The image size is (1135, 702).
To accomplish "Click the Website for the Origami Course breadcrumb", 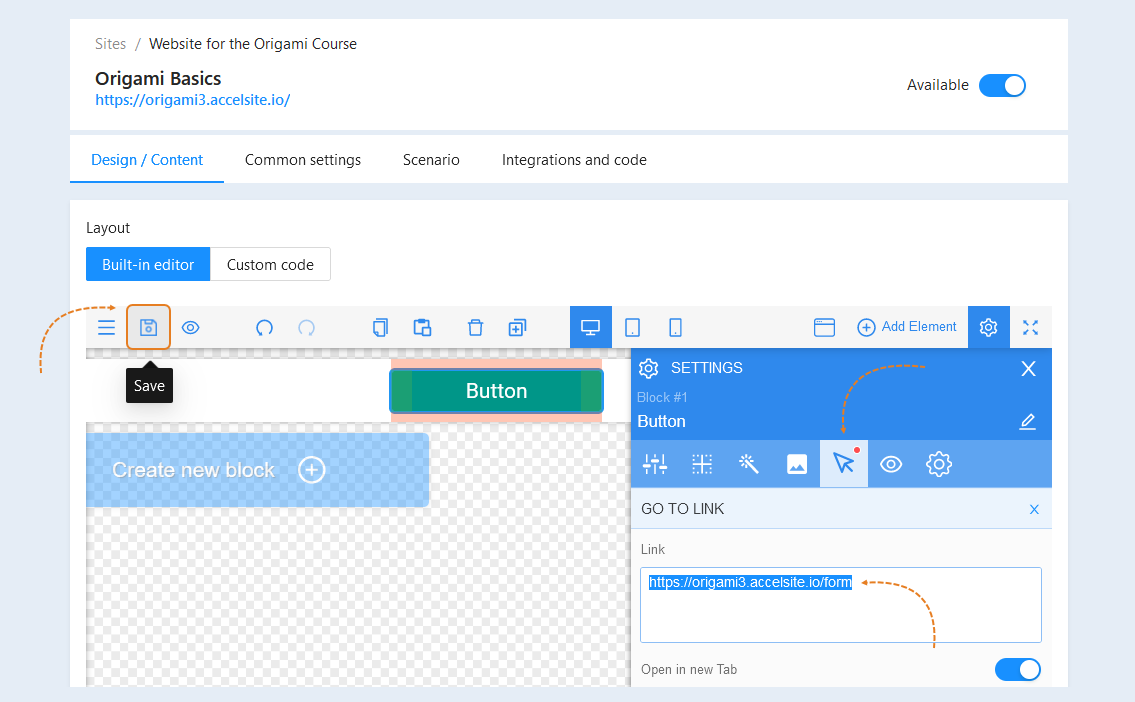I will [x=253, y=44].
